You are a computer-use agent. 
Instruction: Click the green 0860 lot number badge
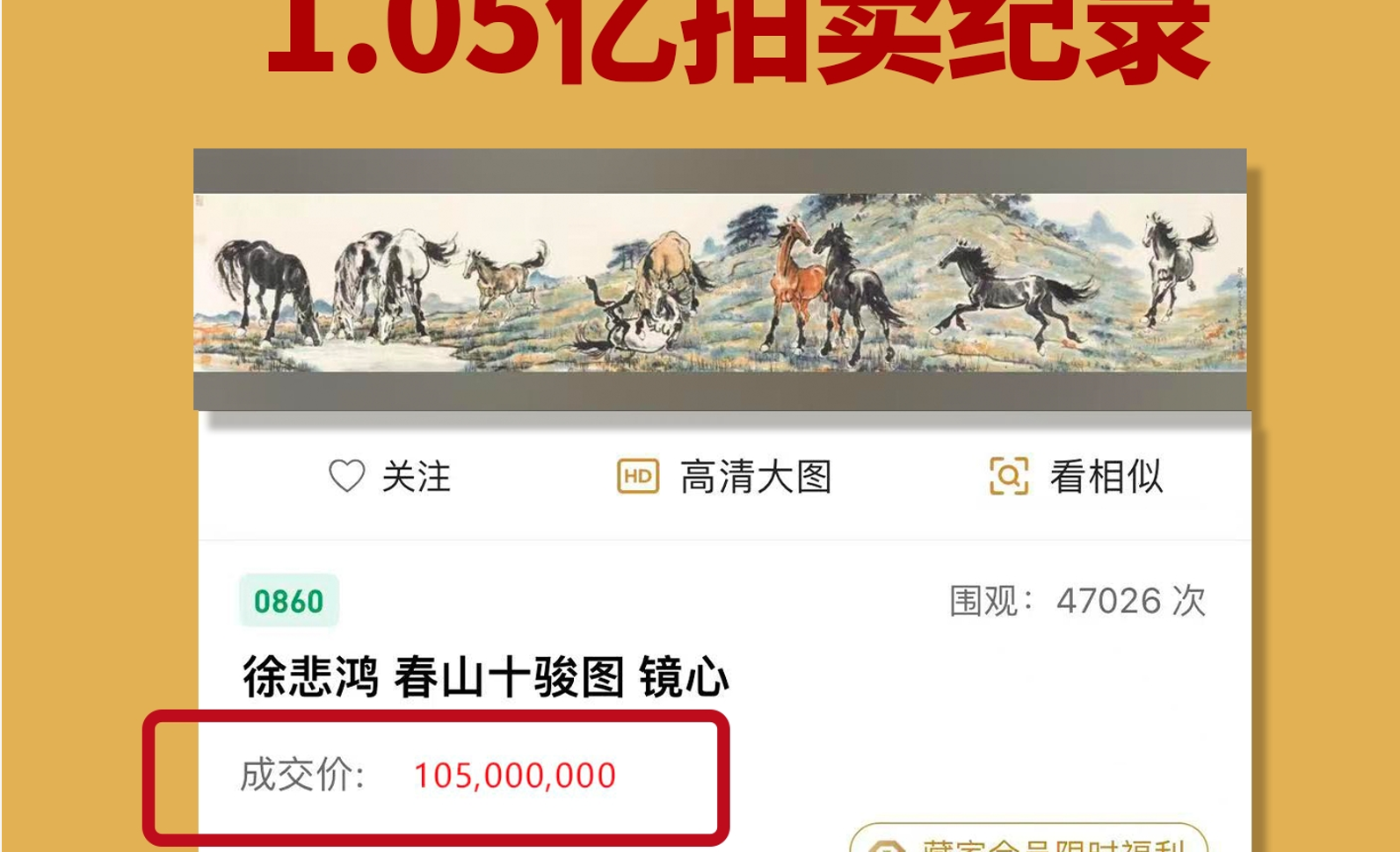(x=289, y=601)
